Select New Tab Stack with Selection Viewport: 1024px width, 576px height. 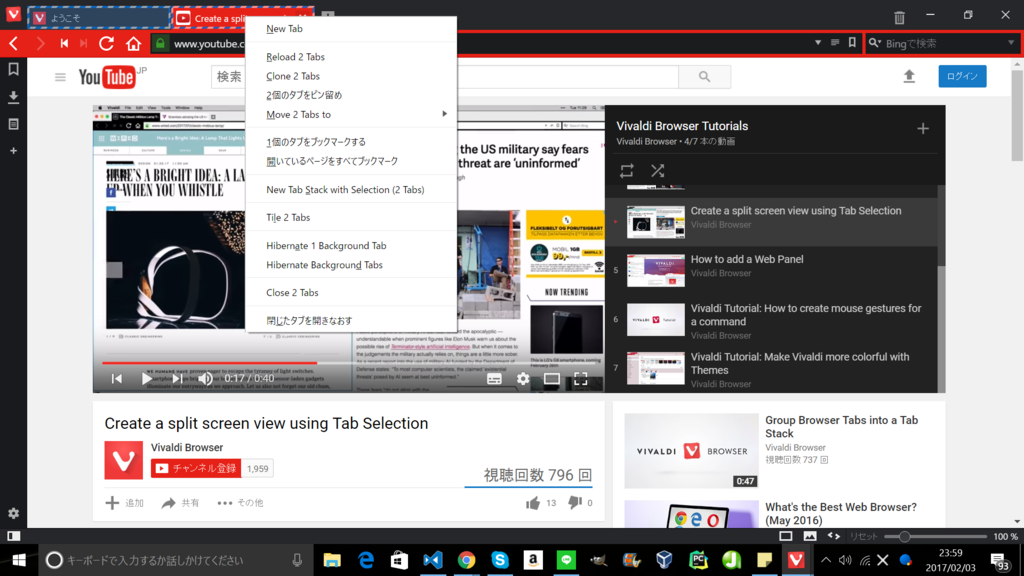click(x=351, y=189)
